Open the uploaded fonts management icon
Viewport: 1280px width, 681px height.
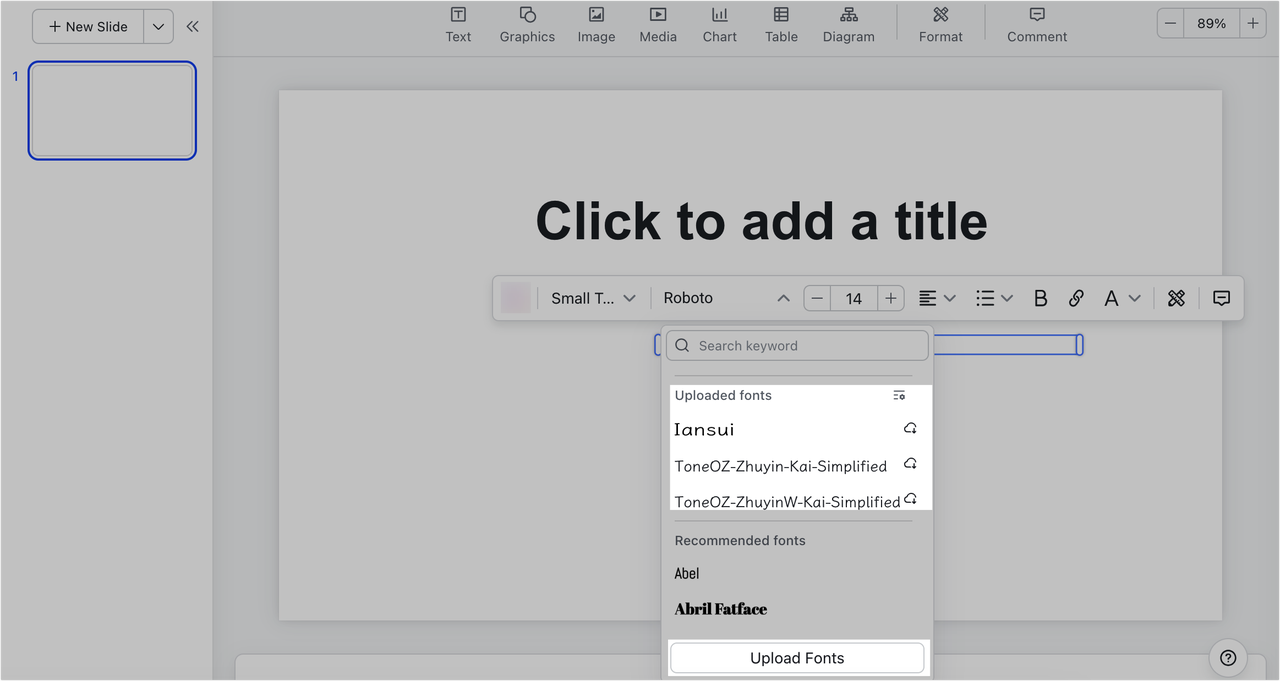[x=899, y=395]
